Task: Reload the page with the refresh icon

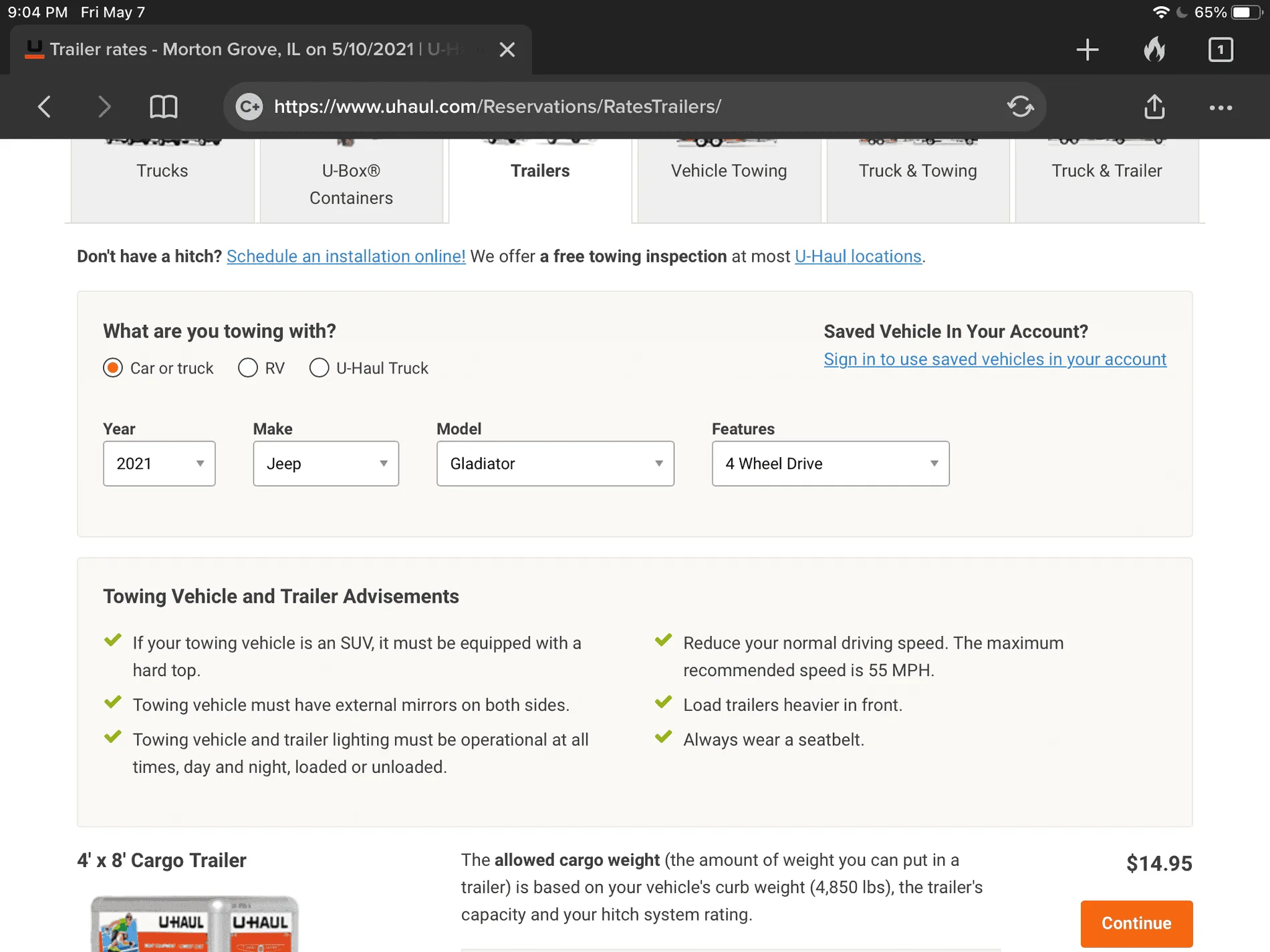Action: [1020, 106]
